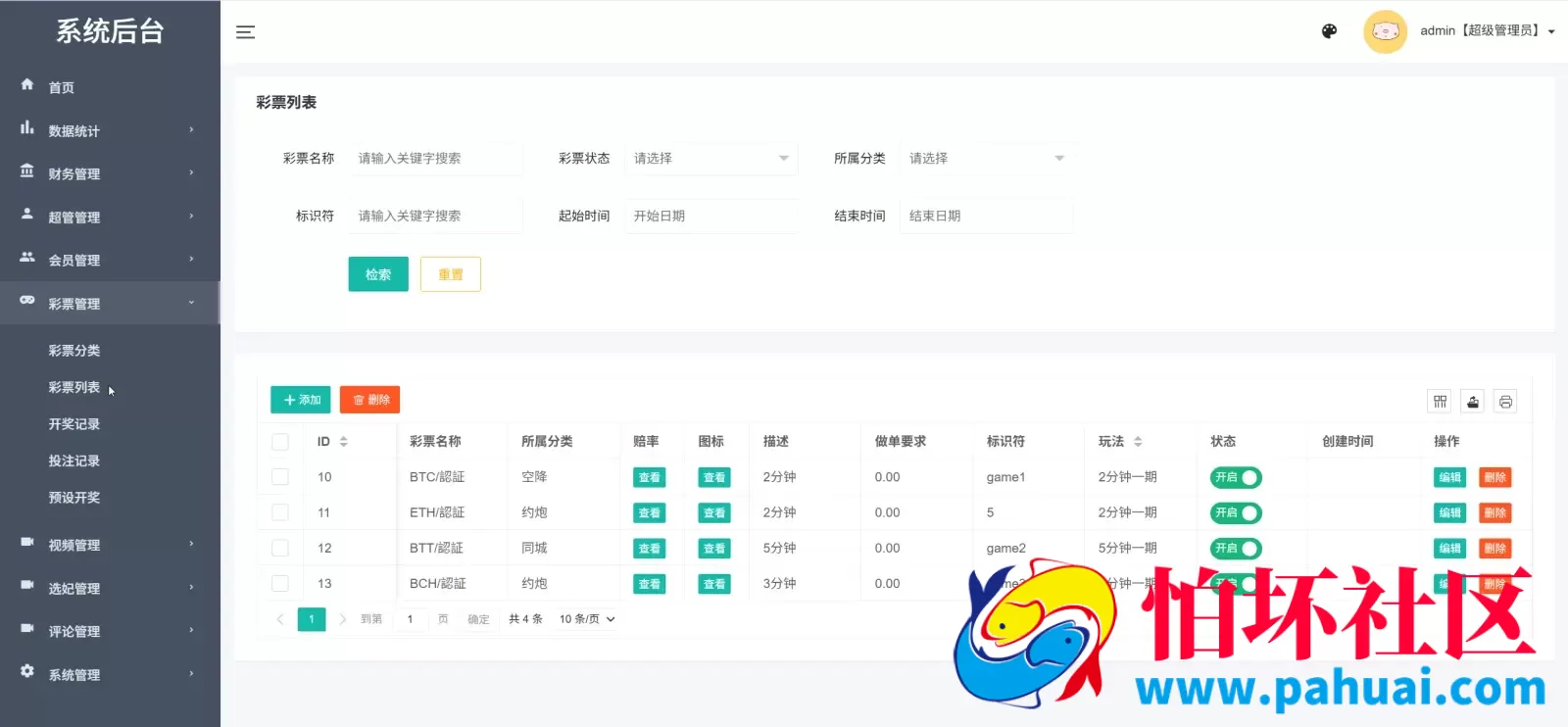Click pagination 确定 button
This screenshot has height=727, width=1568.
click(x=478, y=619)
